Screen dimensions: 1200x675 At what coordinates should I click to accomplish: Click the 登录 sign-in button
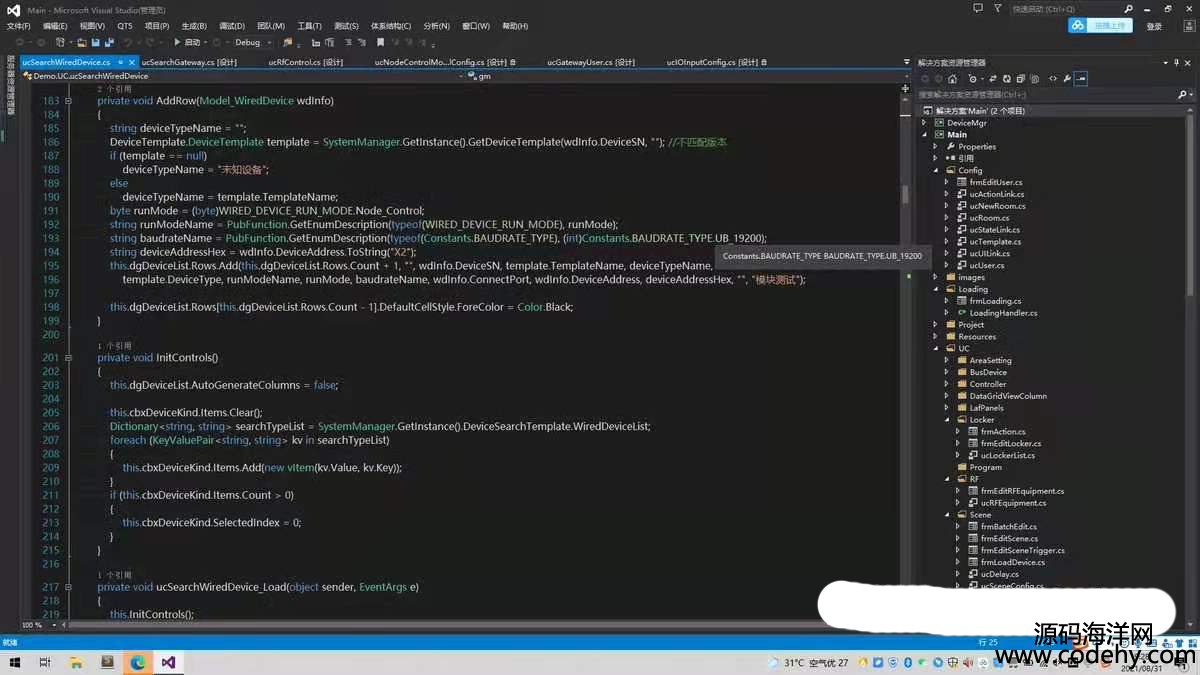pyautogui.click(x=1154, y=26)
